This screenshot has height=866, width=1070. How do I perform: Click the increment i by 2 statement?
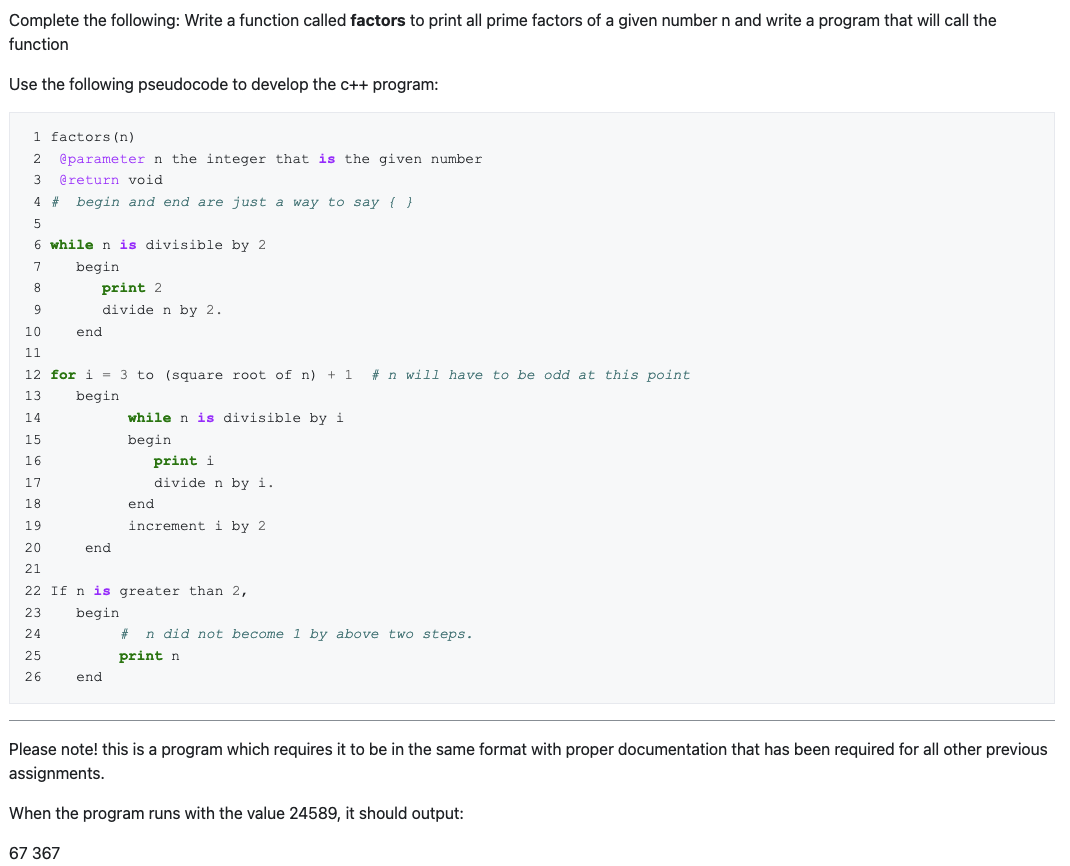click(197, 525)
